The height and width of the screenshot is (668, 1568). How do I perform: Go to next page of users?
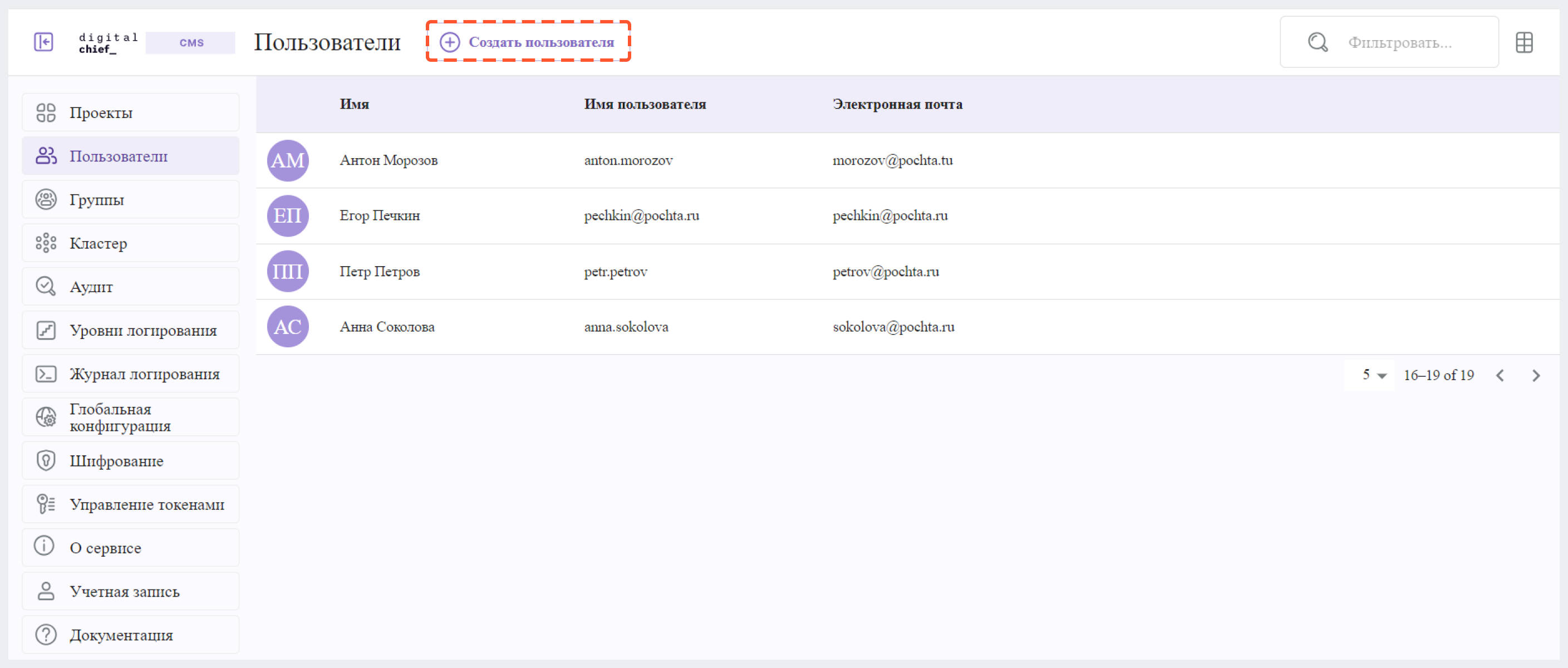point(1536,375)
